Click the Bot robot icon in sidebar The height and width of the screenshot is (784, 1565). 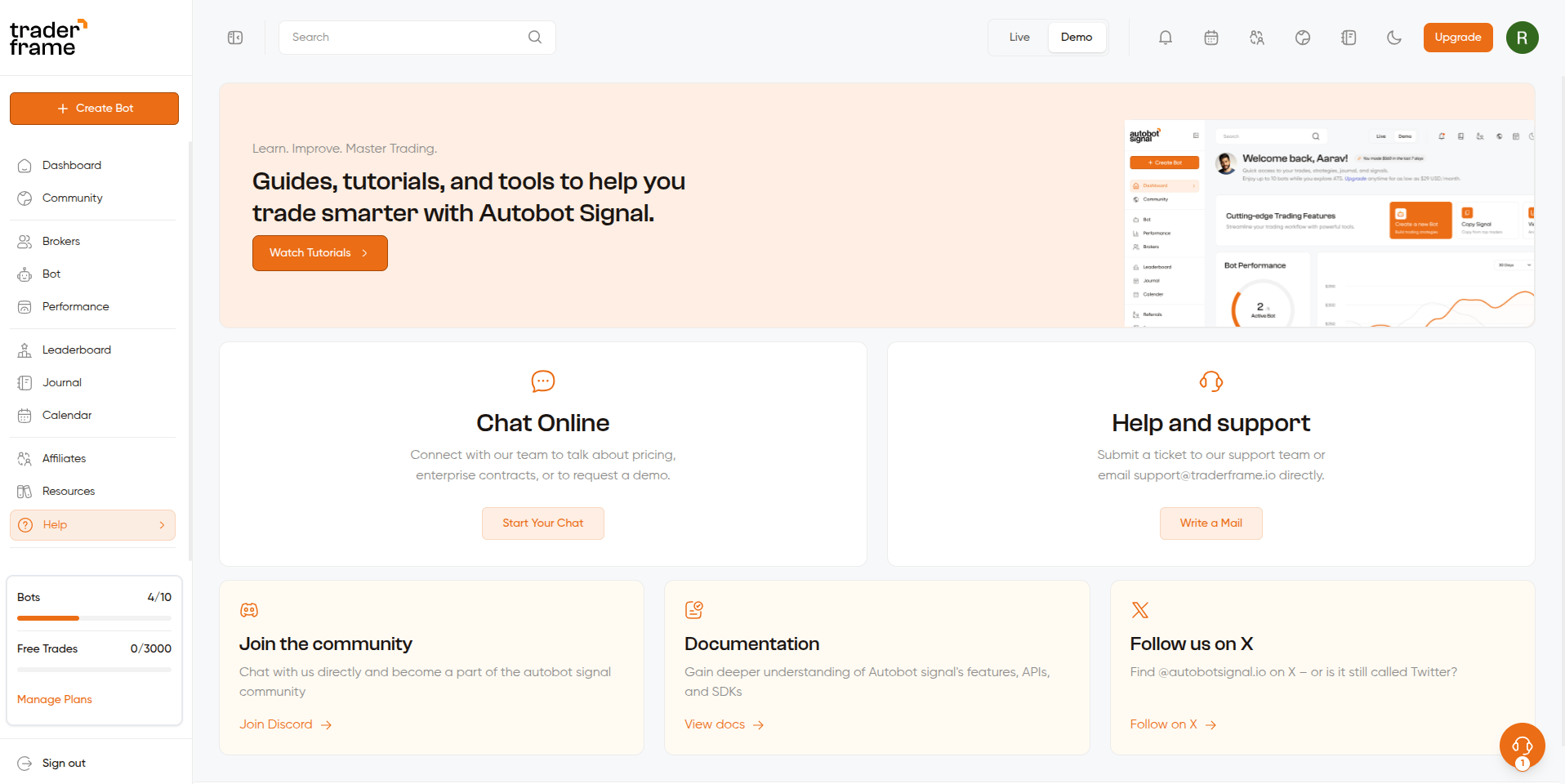pos(25,274)
